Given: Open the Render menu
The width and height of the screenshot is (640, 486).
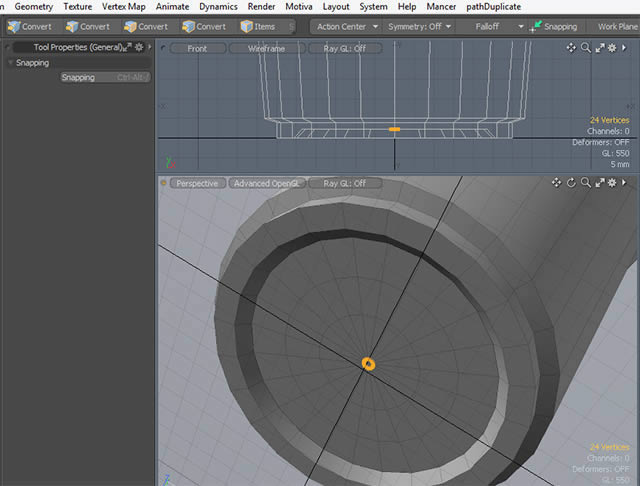Looking at the screenshot, I should tap(261, 7).
